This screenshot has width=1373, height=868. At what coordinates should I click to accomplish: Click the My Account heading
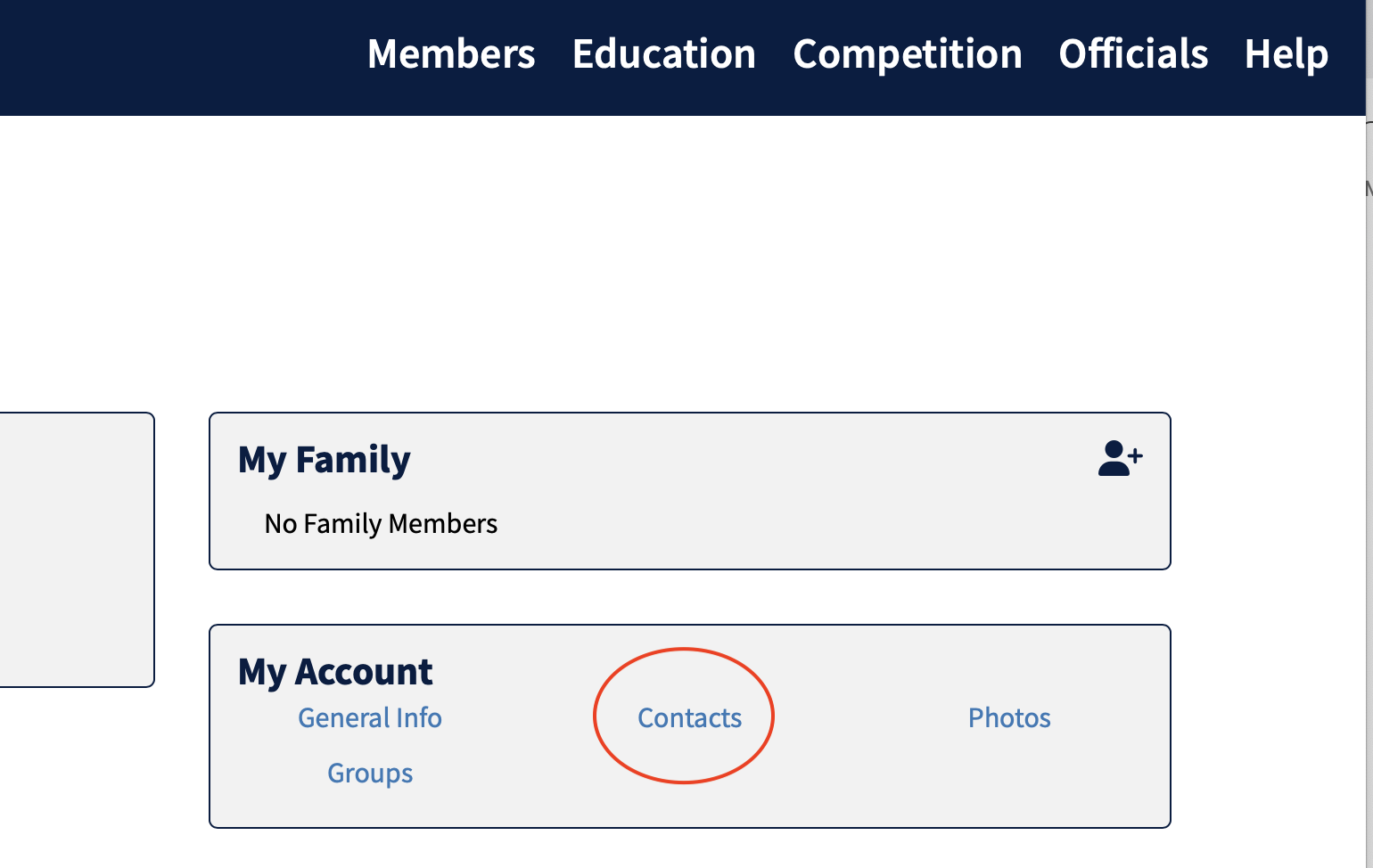335,671
